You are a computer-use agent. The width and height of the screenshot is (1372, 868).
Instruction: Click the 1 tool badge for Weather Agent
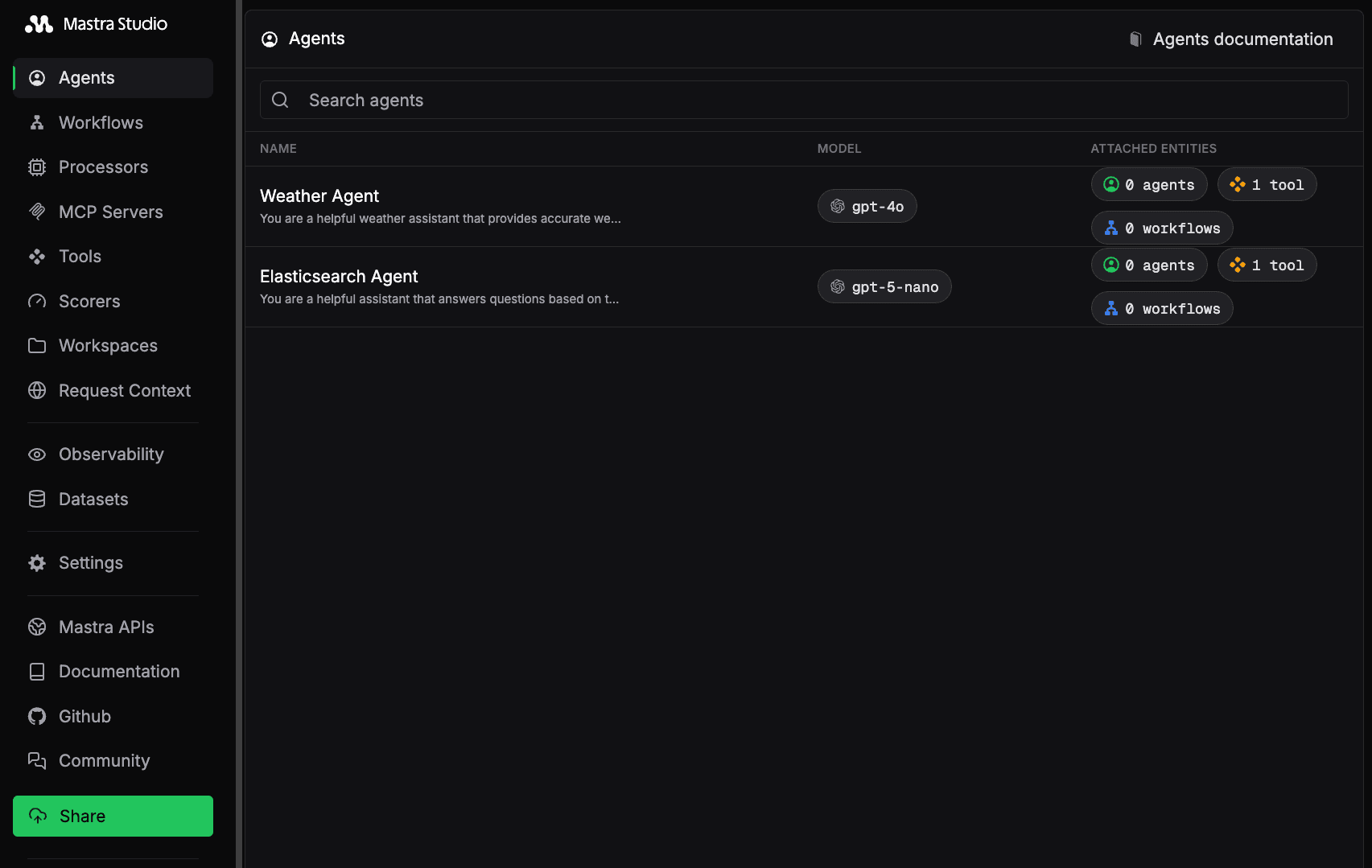pyautogui.click(x=1267, y=184)
